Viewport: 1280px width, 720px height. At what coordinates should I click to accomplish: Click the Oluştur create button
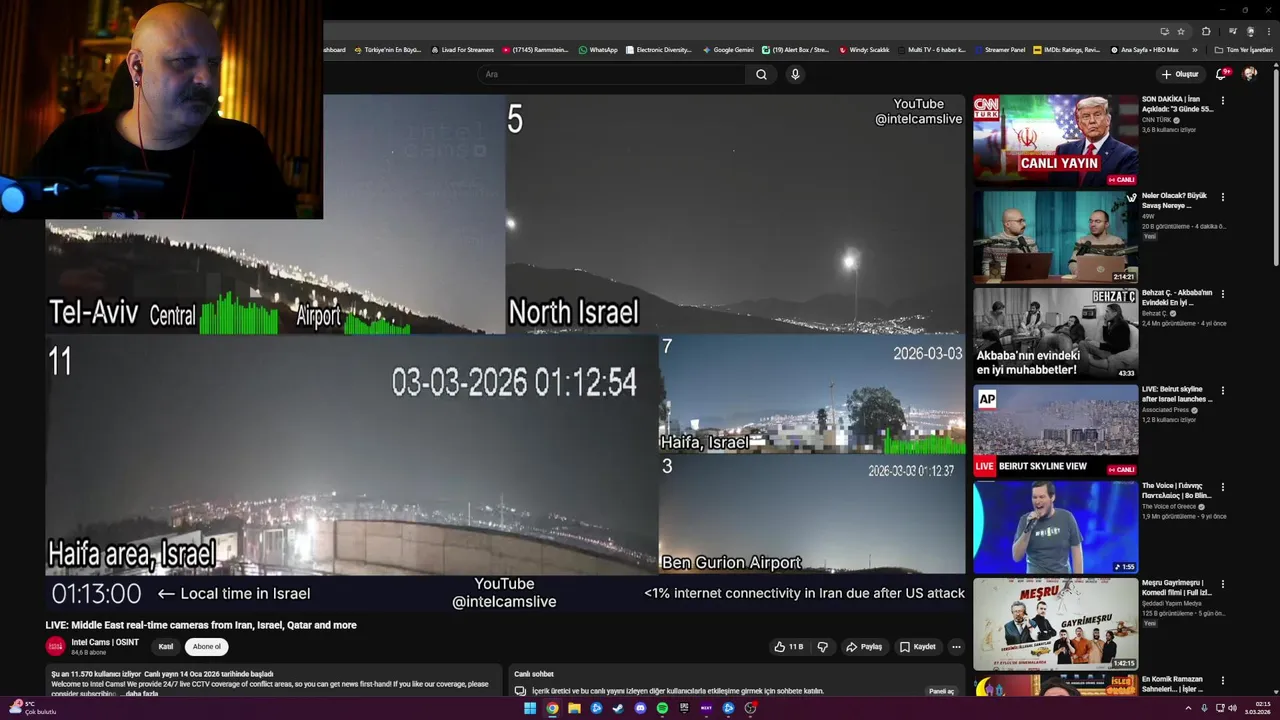click(x=1180, y=74)
